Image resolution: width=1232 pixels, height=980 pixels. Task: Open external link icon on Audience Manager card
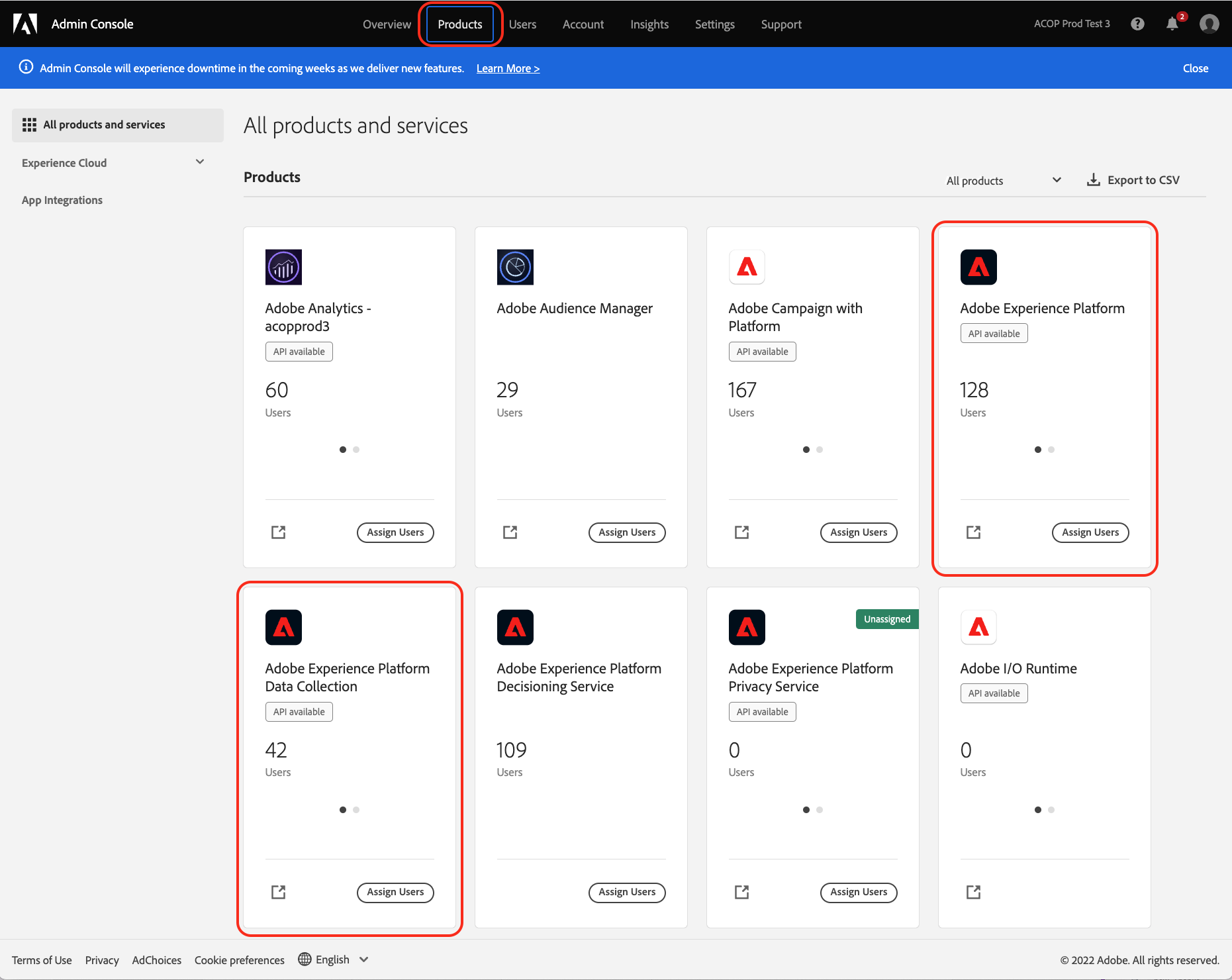[510, 532]
